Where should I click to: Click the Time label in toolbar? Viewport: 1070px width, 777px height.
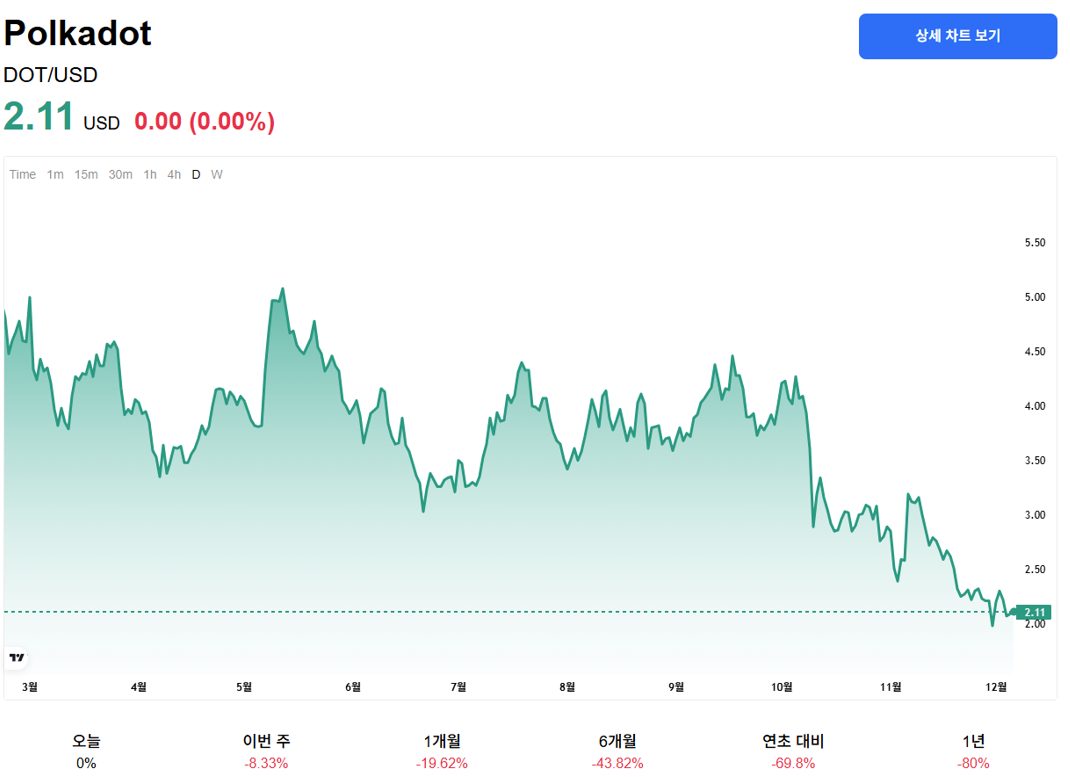(23, 175)
